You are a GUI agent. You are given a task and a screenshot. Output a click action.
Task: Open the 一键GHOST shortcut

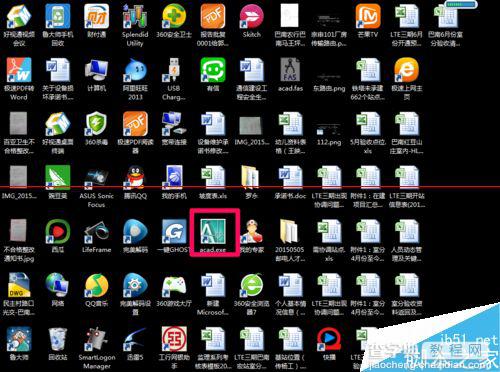(174, 232)
